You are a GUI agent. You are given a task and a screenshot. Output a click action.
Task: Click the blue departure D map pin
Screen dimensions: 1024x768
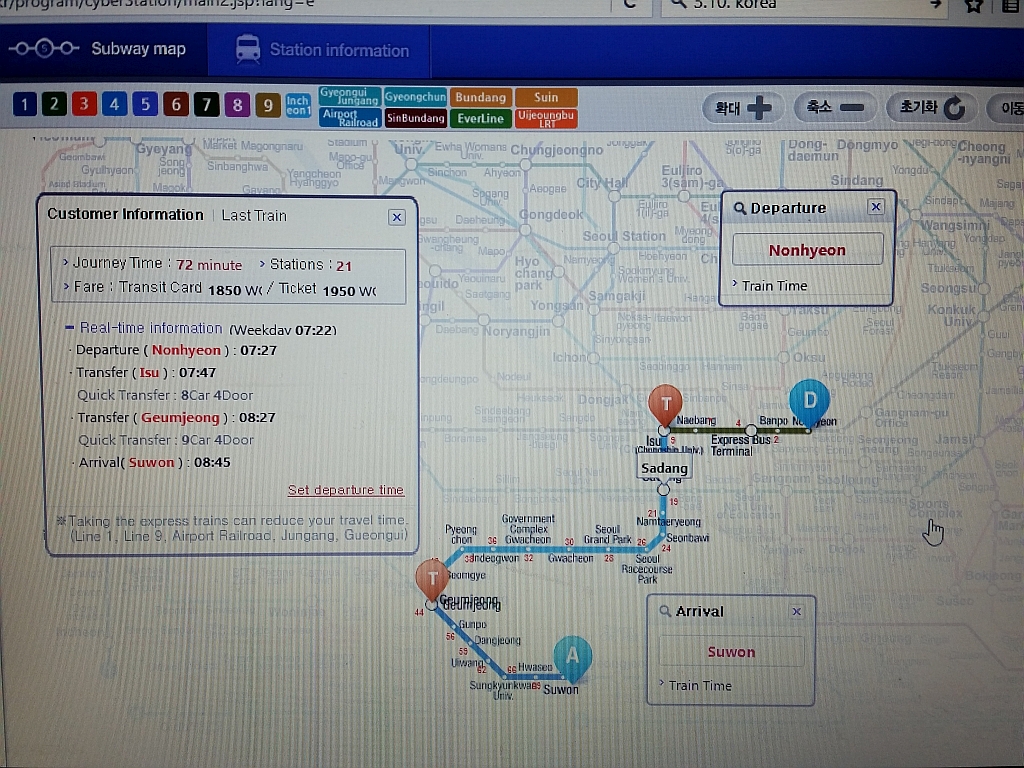[x=809, y=399]
